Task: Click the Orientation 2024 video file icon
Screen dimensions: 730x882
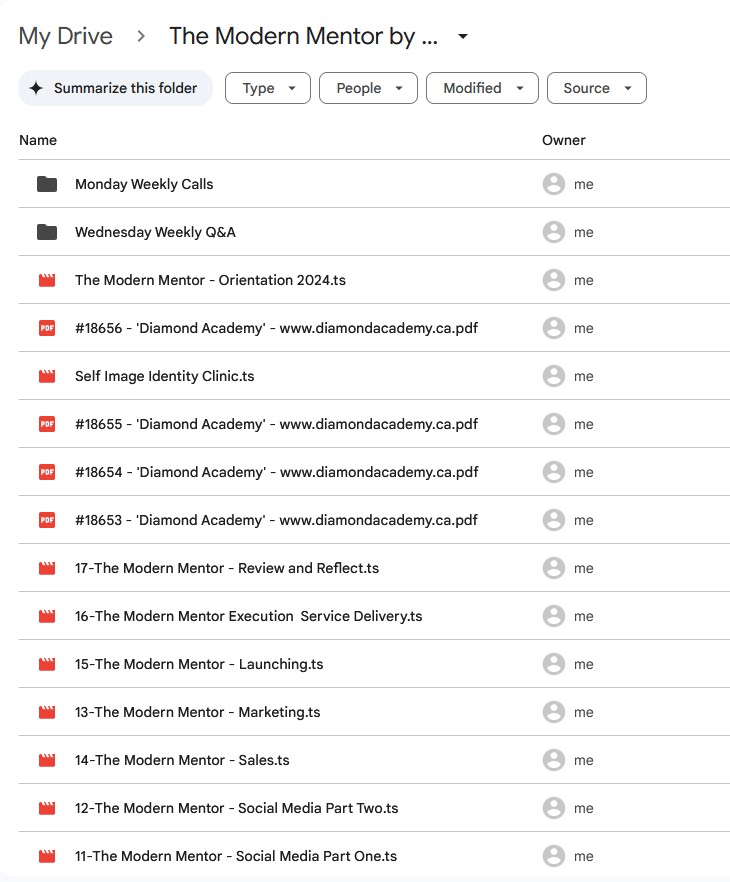Action: pyautogui.click(x=47, y=280)
